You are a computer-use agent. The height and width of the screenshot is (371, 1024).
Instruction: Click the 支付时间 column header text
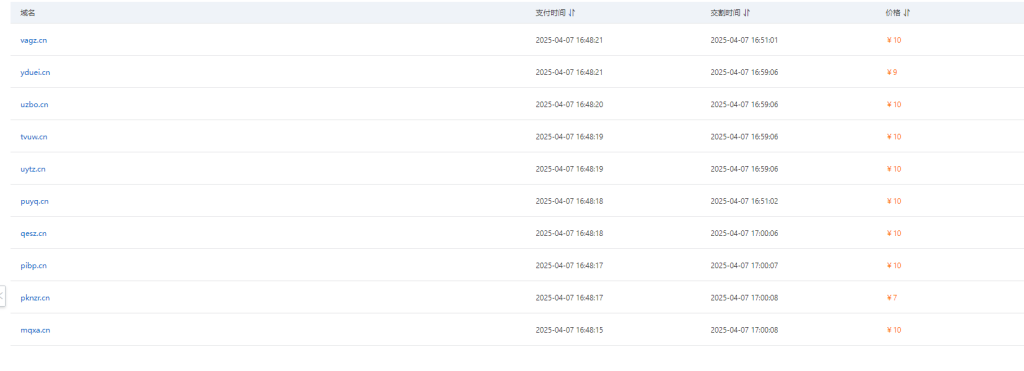point(551,12)
